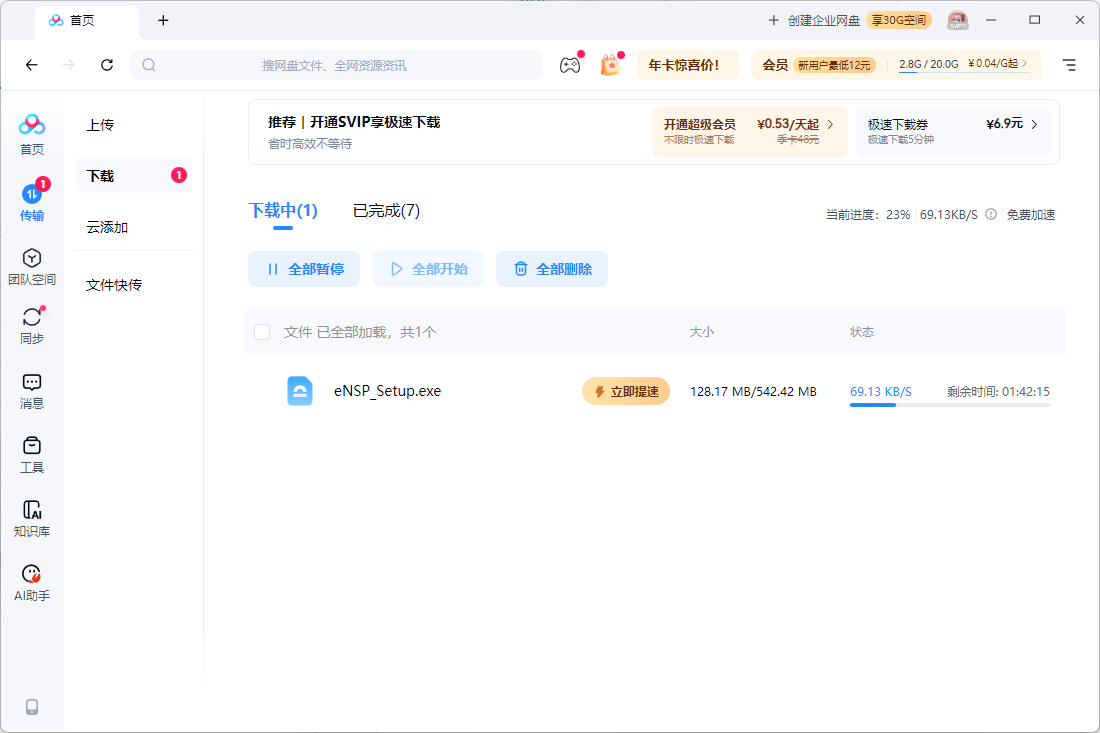Image resolution: width=1100 pixels, height=733 pixels.
Task: Click the user avatar picture
Action: (x=958, y=20)
